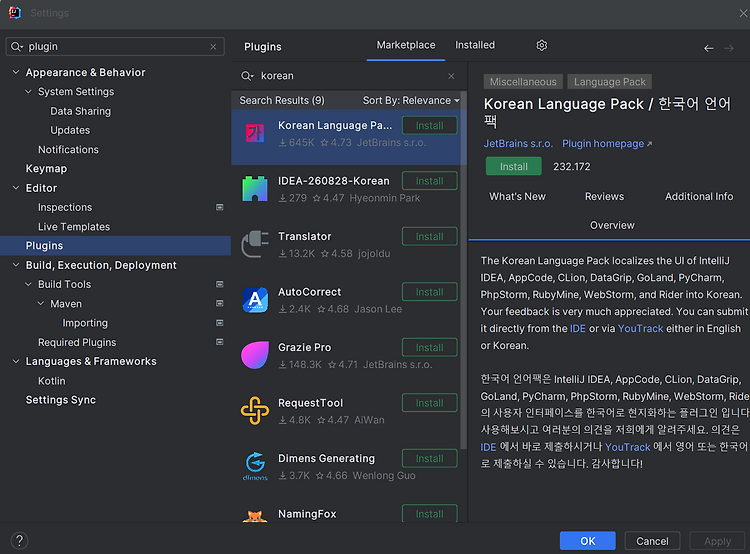Screen dimensions: 750x554
Task: Click the Cancel button
Action: [652, 541]
